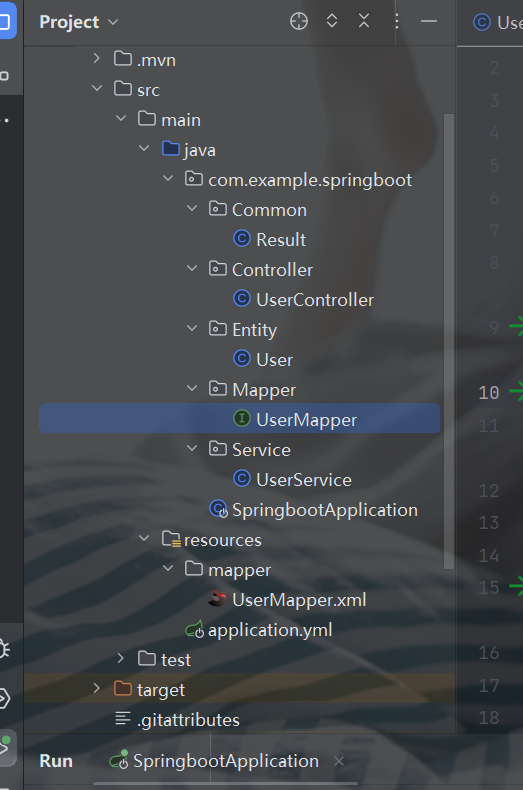Click the .gitattributes text file icon
The height and width of the screenshot is (790, 523).
coord(123,718)
